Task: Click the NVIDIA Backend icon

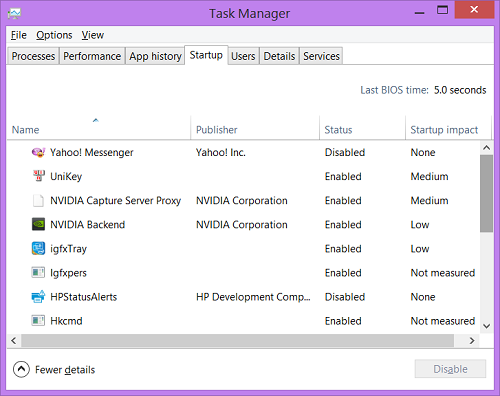Action: (38, 224)
